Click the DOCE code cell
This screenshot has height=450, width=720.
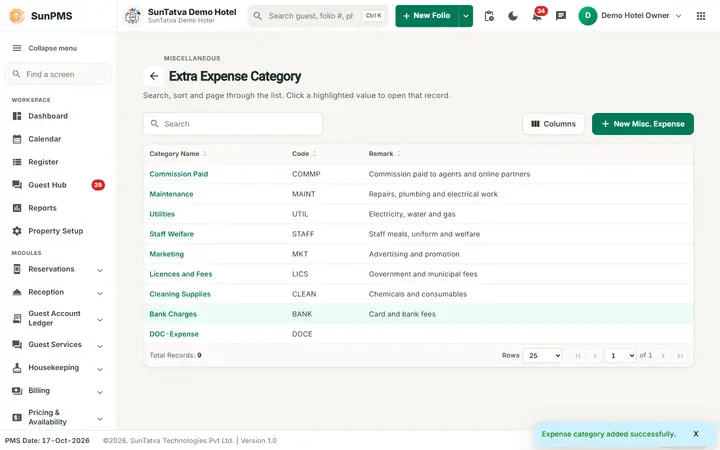point(302,334)
